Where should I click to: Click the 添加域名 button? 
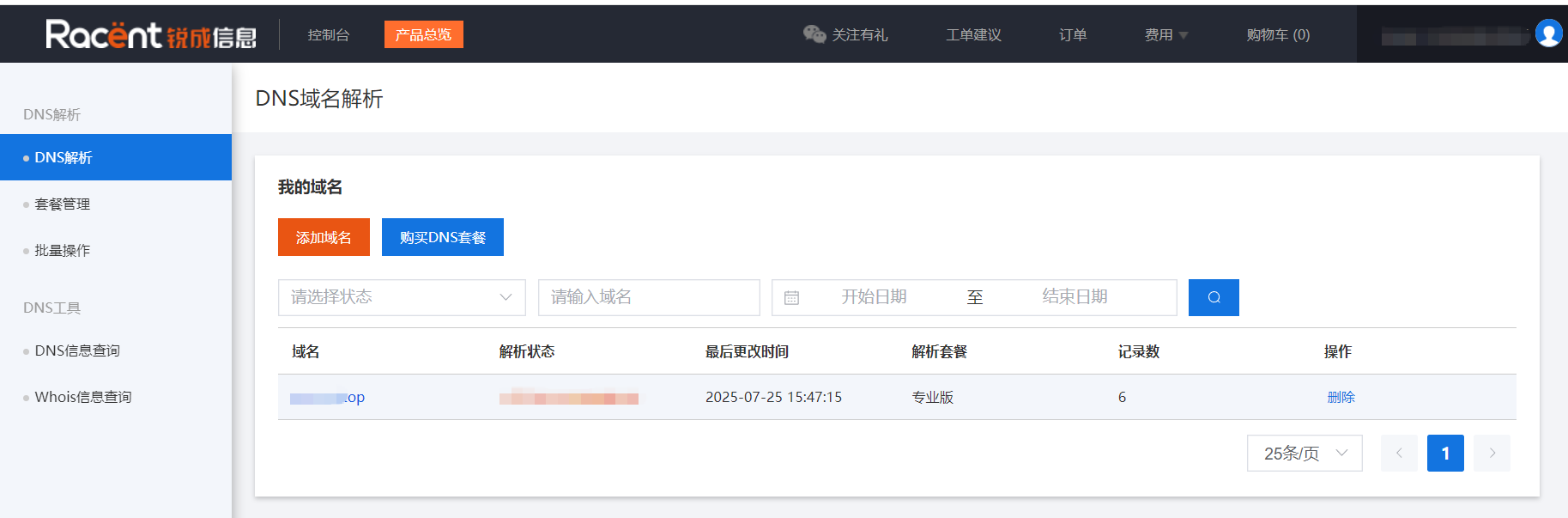324,237
